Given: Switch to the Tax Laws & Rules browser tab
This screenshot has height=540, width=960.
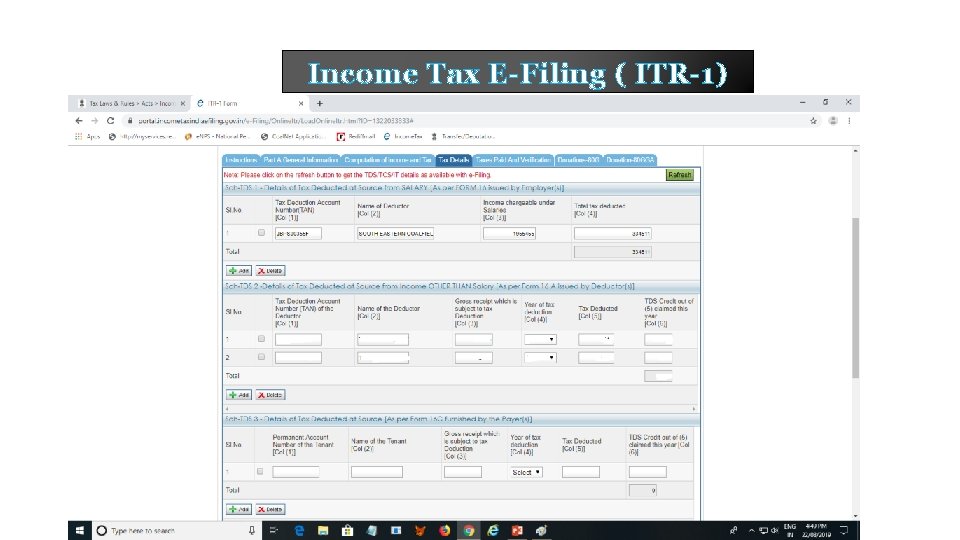Looking at the screenshot, I should [131, 103].
